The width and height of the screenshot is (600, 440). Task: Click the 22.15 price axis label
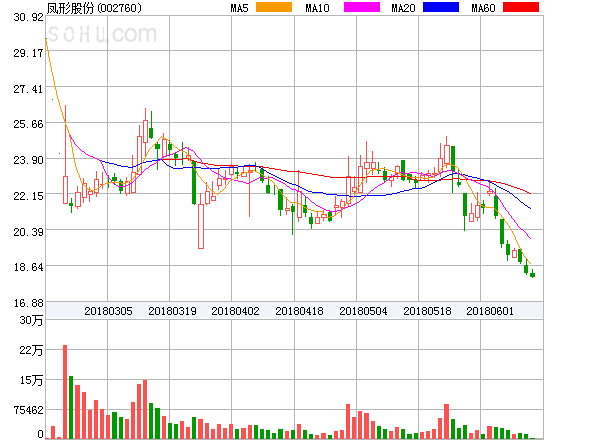point(28,196)
